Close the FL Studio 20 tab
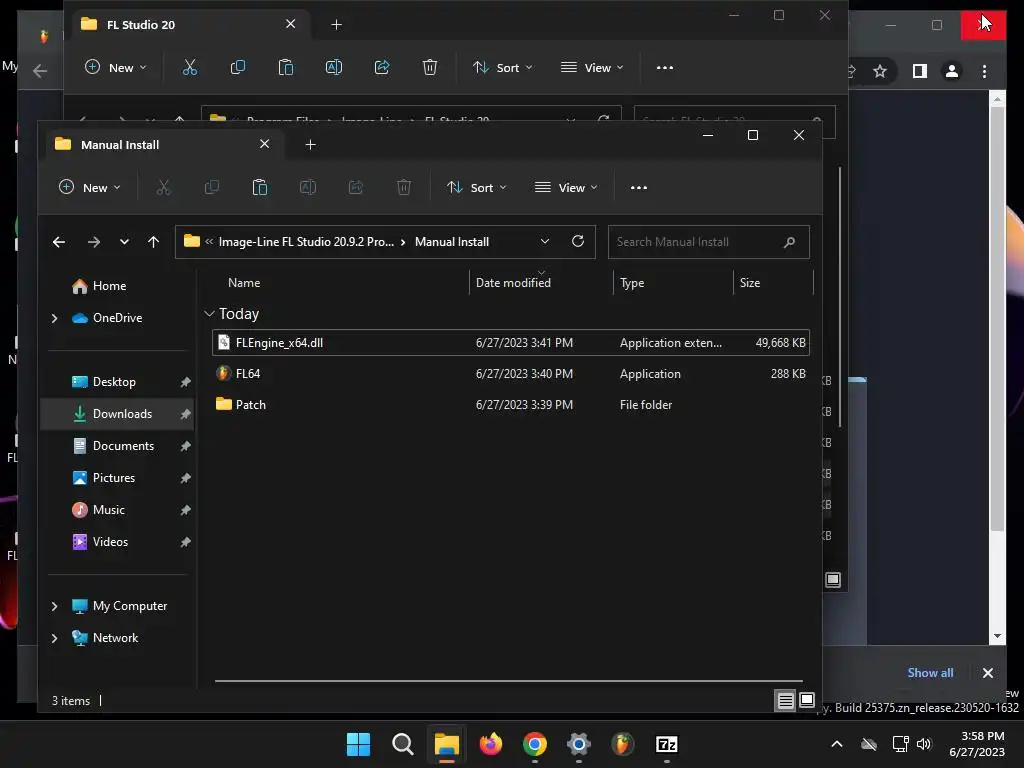This screenshot has height=768, width=1024. point(291,24)
